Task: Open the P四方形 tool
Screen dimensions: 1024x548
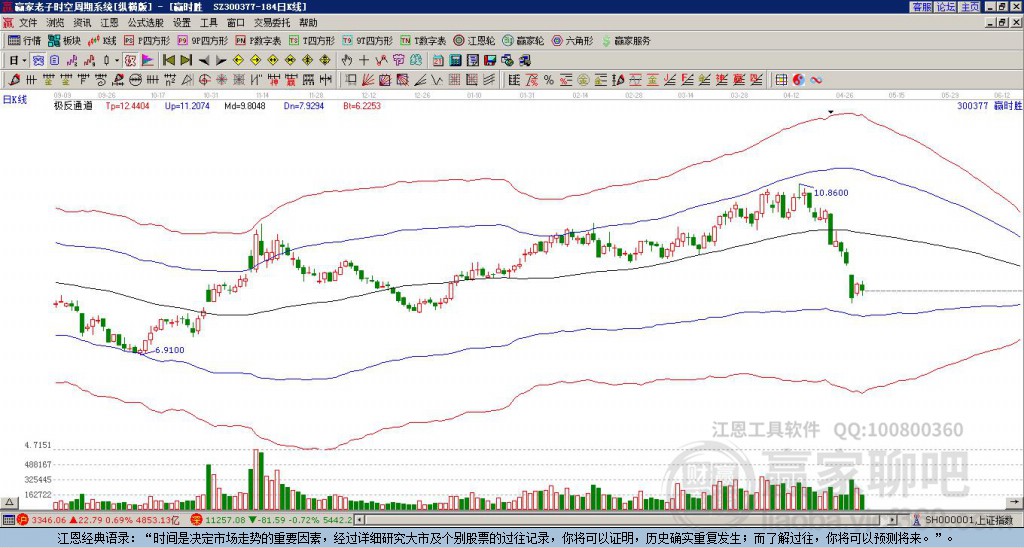Action: (x=147, y=40)
